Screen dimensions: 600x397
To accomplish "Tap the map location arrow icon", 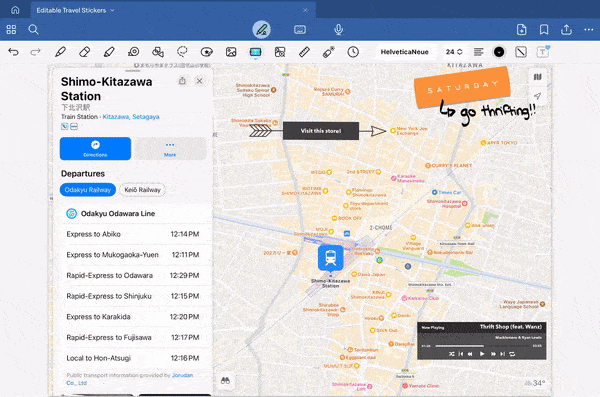I will (x=538, y=96).
